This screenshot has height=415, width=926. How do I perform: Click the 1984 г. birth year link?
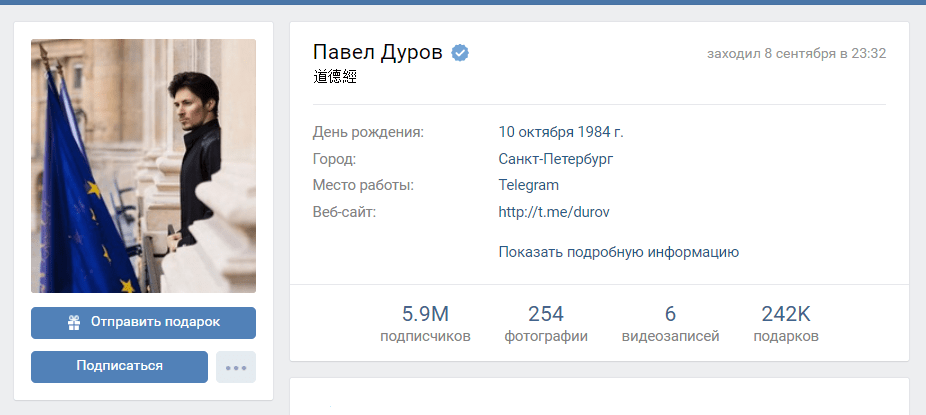(599, 132)
